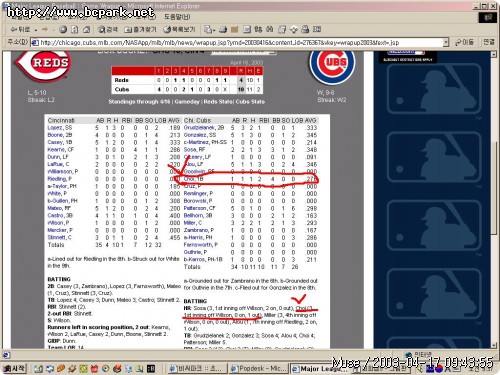Open the Cubs Stats link
The width and height of the screenshot is (500, 375).
pyautogui.click(x=250, y=102)
